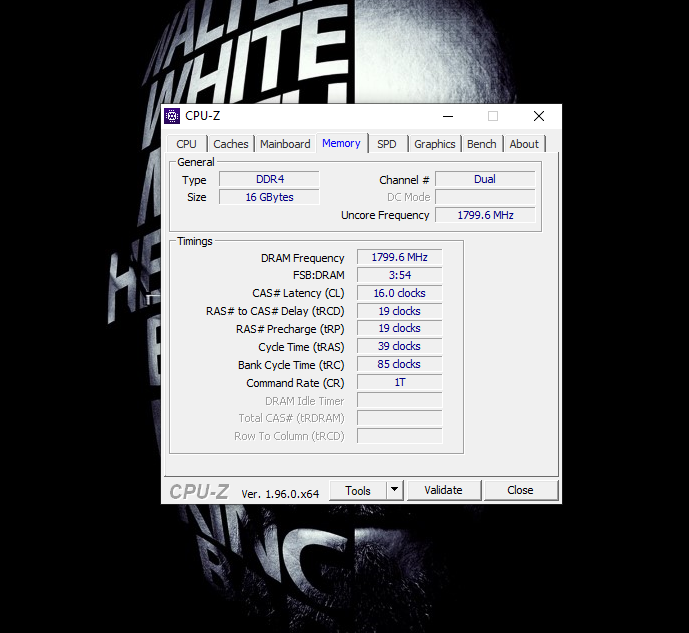
Task: Click the Close button at bottom
Action: click(x=520, y=490)
